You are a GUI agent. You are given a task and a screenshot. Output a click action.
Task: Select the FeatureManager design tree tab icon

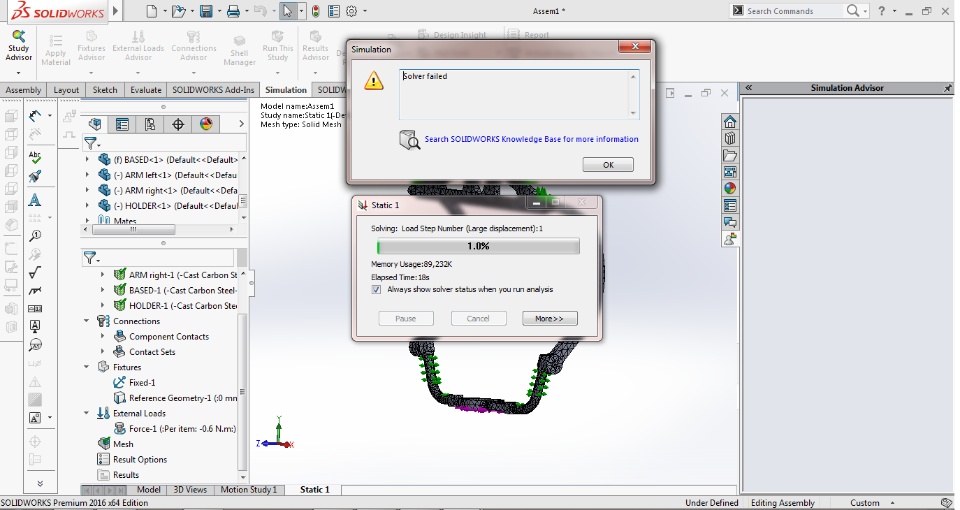point(95,124)
